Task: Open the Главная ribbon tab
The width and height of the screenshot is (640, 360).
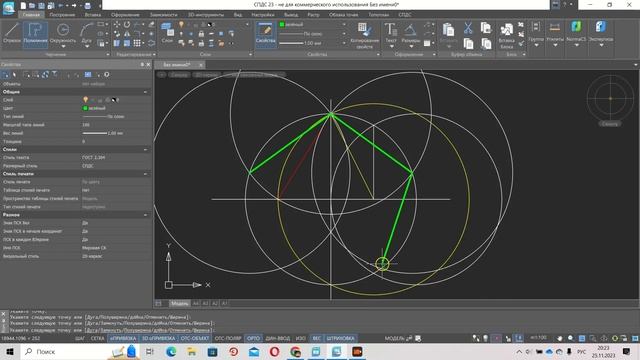Action: pyautogui.click(x=31, y=15)
